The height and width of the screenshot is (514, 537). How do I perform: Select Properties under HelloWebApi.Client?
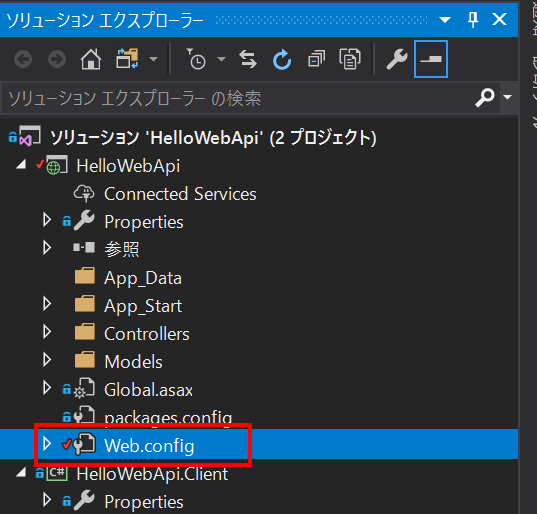click(144, 502)
